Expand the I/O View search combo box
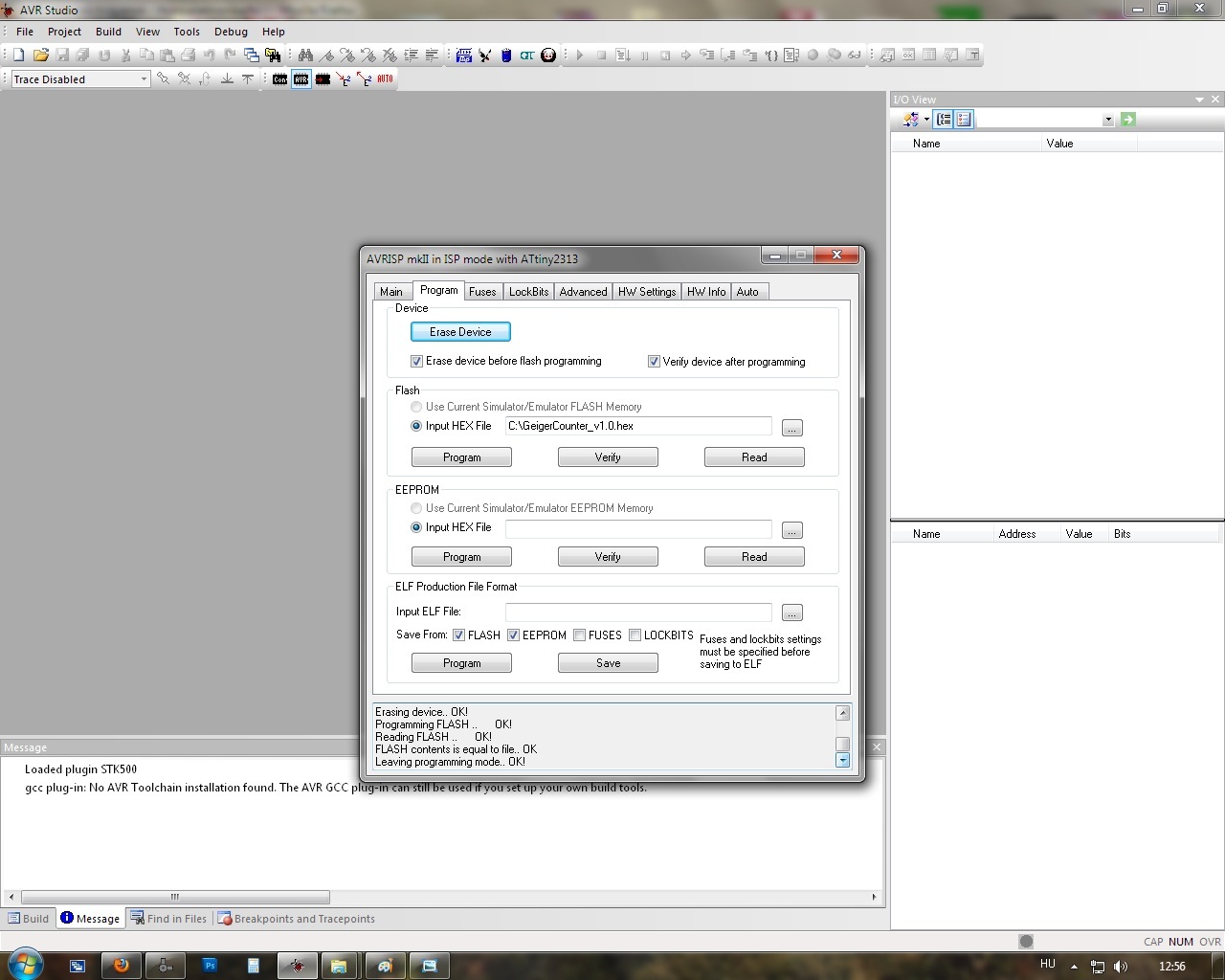Screen dimensions: 1225x980 click(x=1107, y=120)
